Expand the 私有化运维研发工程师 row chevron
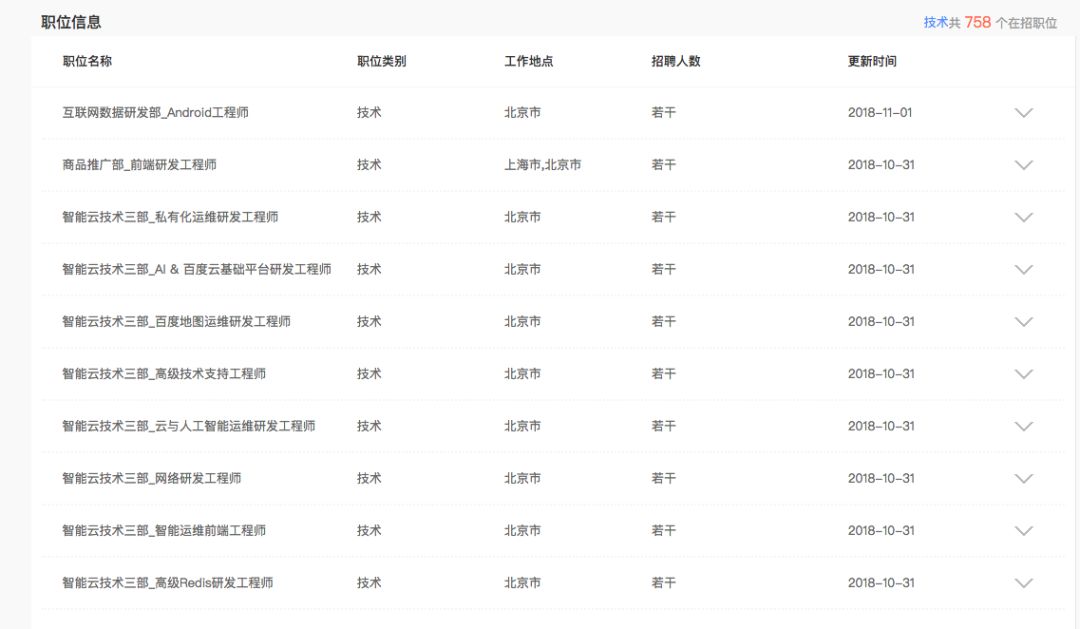Image resolution: width=1080 pixels, height=629 pixels. (x=1023, y=217)
